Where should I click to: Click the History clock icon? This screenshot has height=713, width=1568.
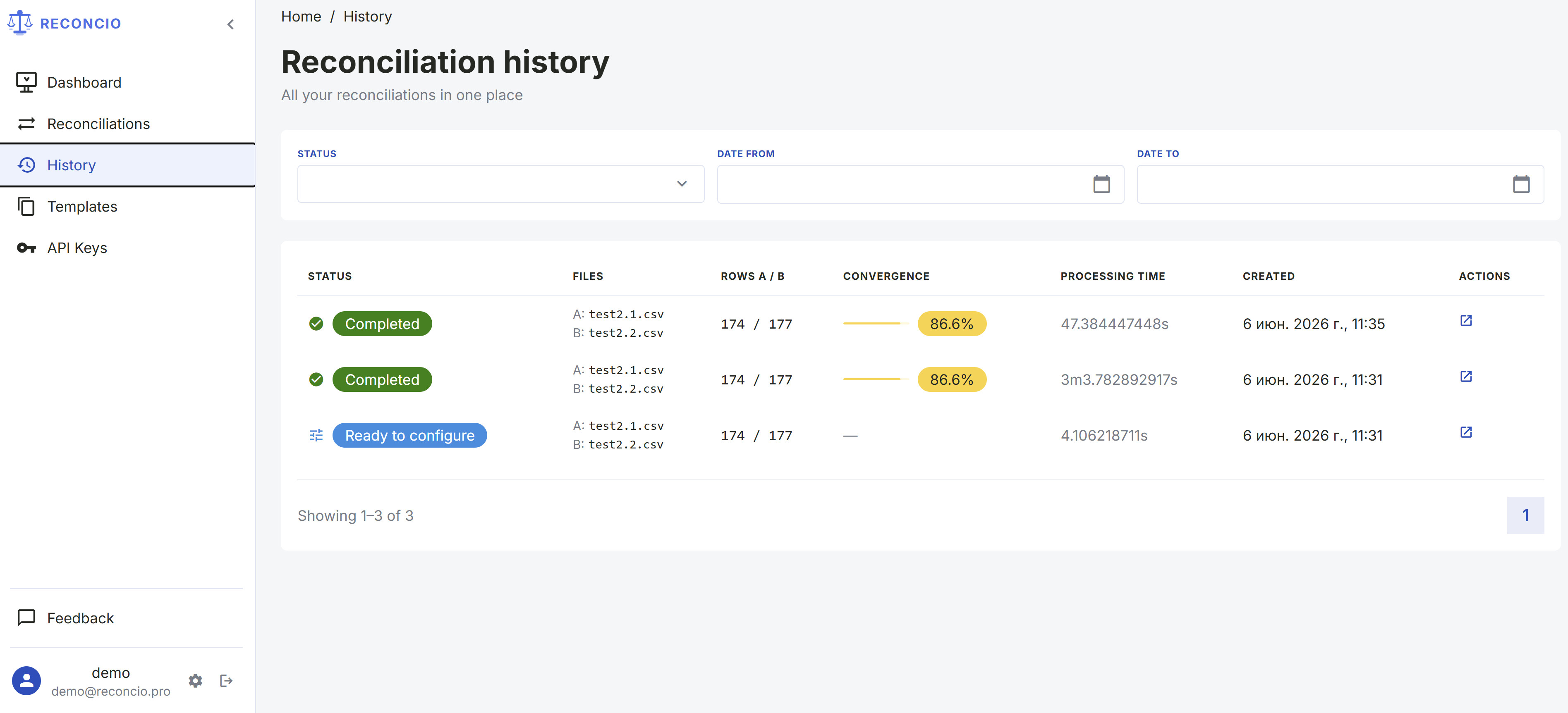(26, 165)
